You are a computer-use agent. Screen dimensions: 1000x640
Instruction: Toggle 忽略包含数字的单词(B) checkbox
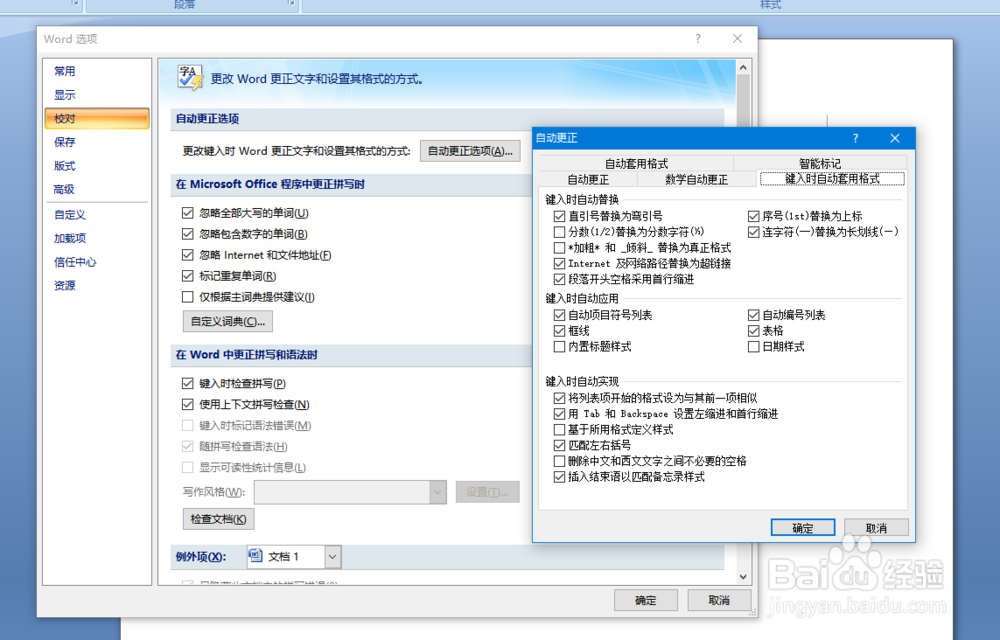pyautogui.click(x=188, y=234)
